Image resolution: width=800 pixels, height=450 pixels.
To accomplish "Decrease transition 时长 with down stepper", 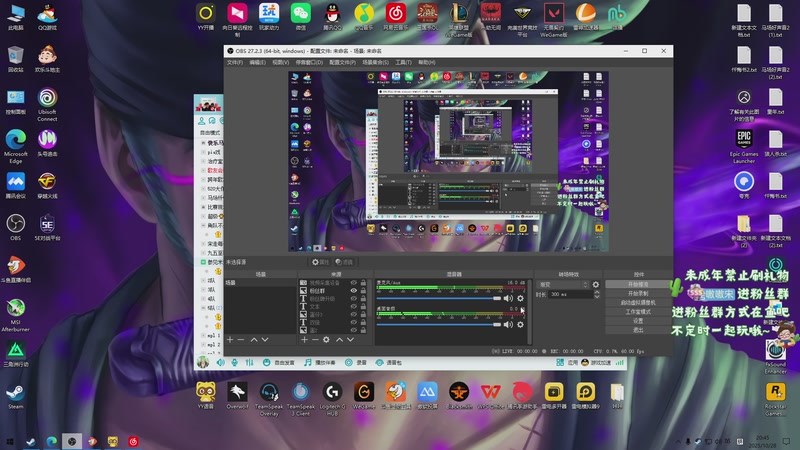I will click(x=596, y=296).
